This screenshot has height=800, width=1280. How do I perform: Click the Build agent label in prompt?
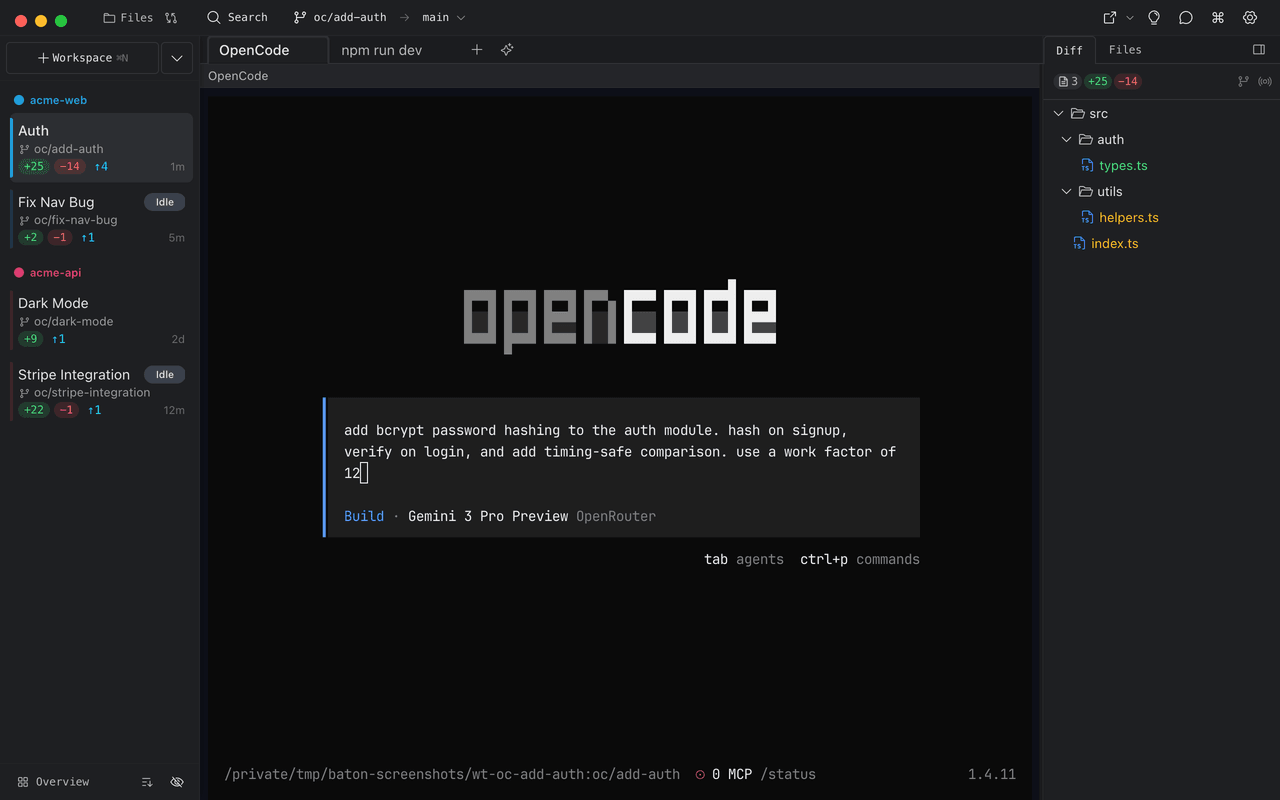(x=364, y=516)
